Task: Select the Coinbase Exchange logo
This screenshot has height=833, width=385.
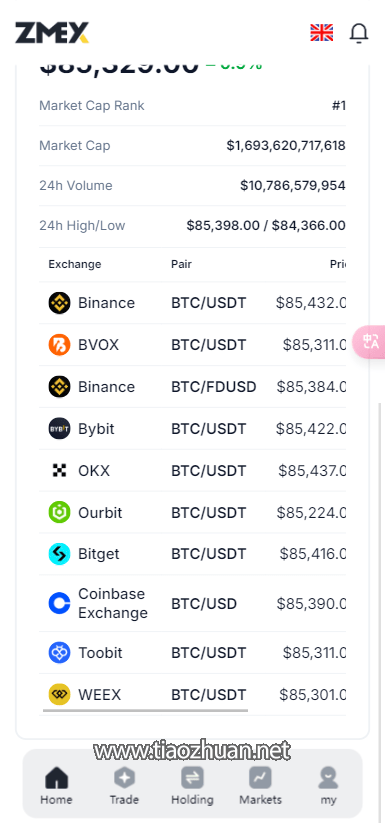Action: pyautogui.click(x=59, y=604)
